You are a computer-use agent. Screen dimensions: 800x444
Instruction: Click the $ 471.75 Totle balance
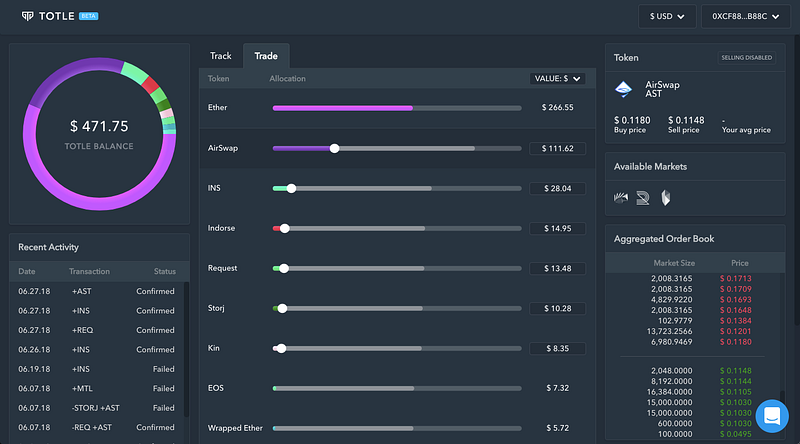[x=99, y=127]
